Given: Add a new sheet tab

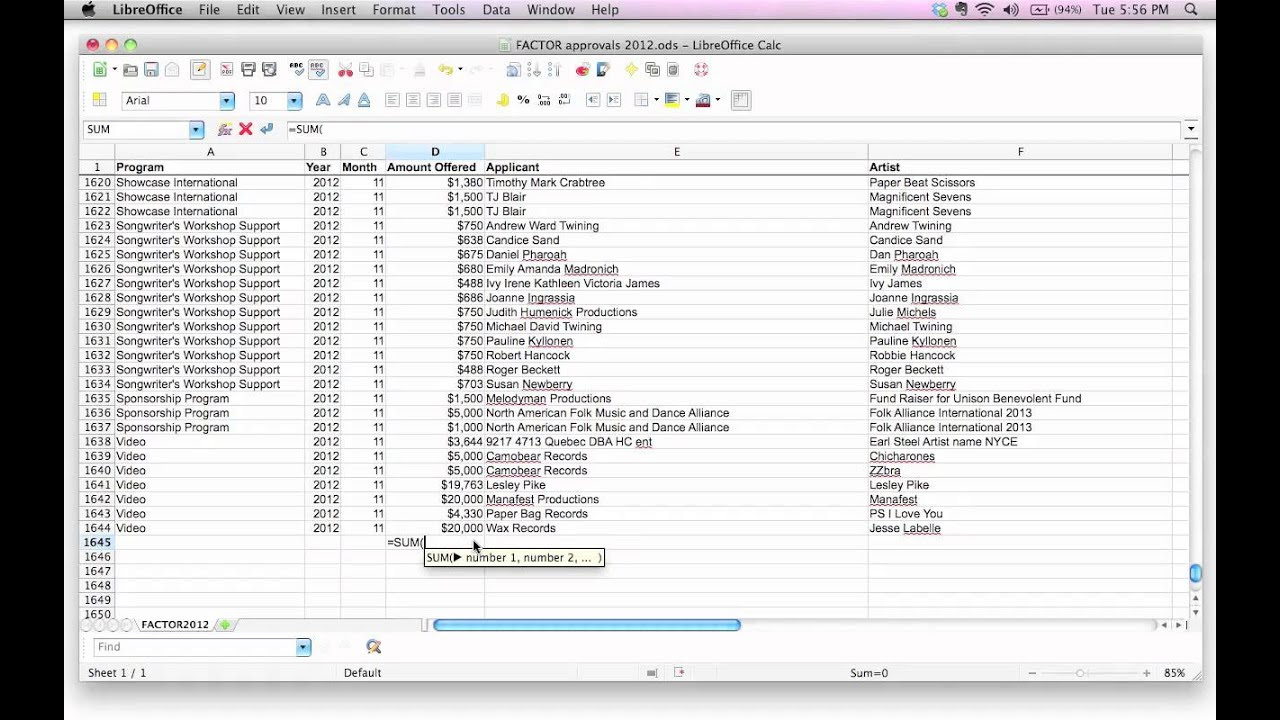Looking at the screenshot, I should pos(225,625).
